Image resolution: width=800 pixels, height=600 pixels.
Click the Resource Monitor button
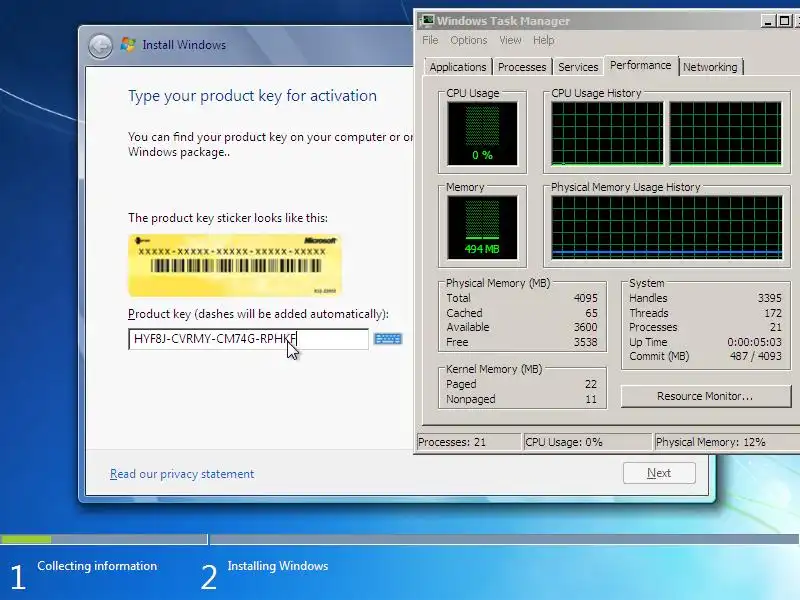(706, 396)
